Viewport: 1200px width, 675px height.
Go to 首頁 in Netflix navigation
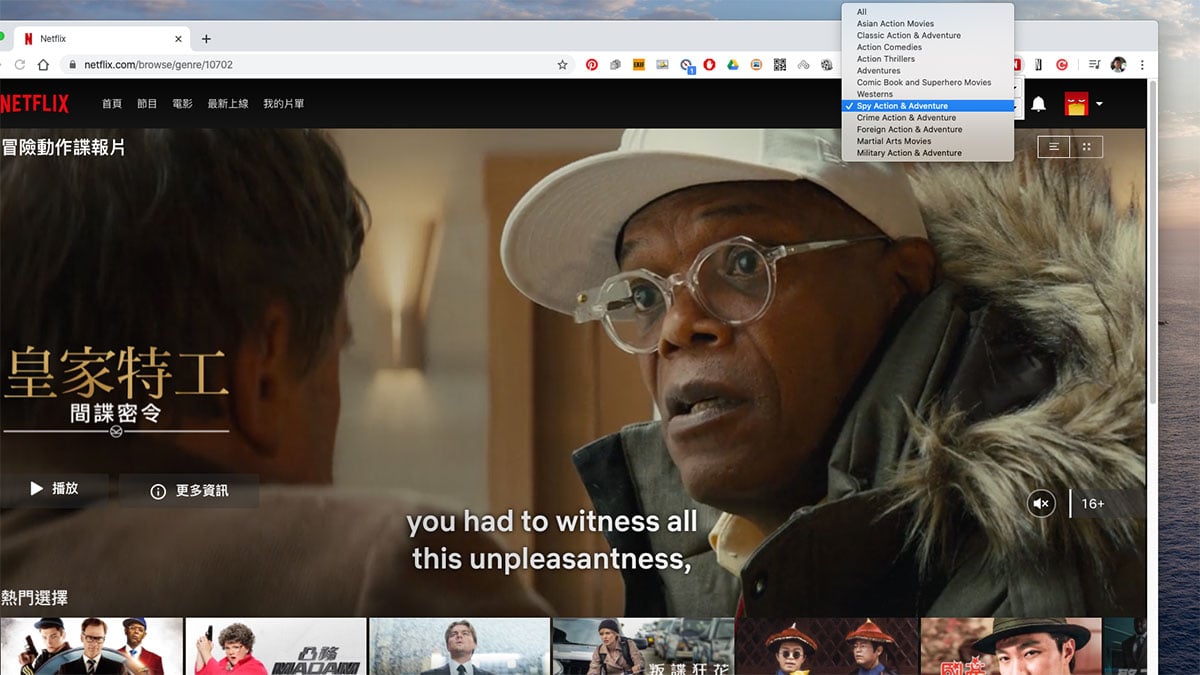point(111,104)
